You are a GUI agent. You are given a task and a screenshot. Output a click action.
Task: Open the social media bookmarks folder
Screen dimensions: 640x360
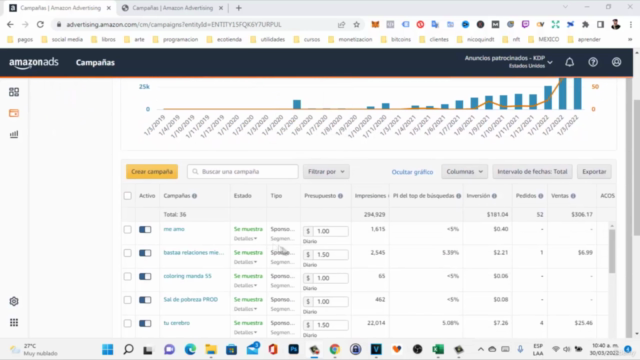point(62,40)
